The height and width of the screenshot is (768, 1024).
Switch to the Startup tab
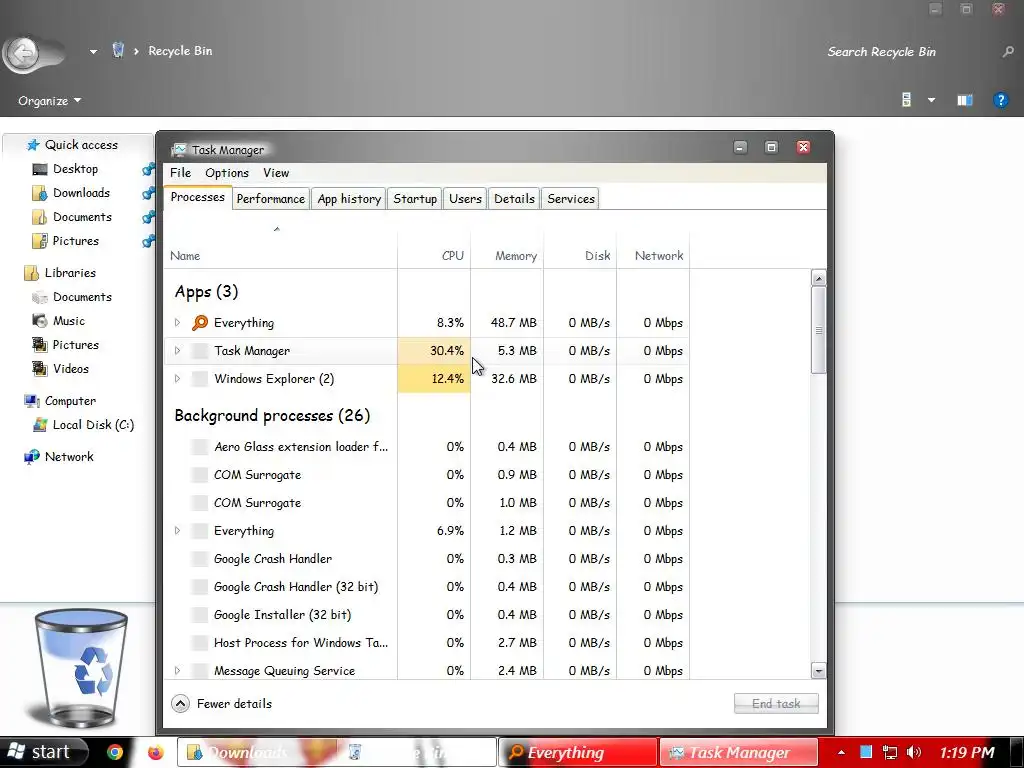pos(415,199)
